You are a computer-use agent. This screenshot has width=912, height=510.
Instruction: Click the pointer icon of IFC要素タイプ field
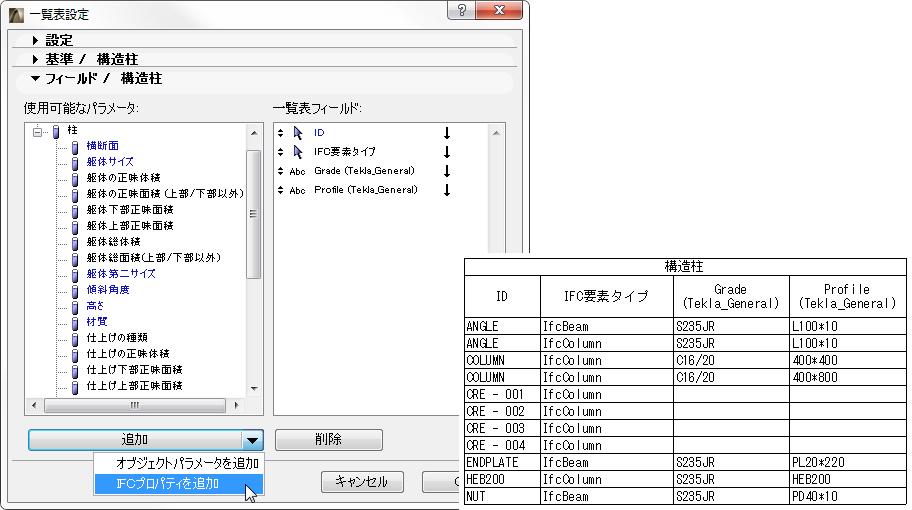(298, 152)
